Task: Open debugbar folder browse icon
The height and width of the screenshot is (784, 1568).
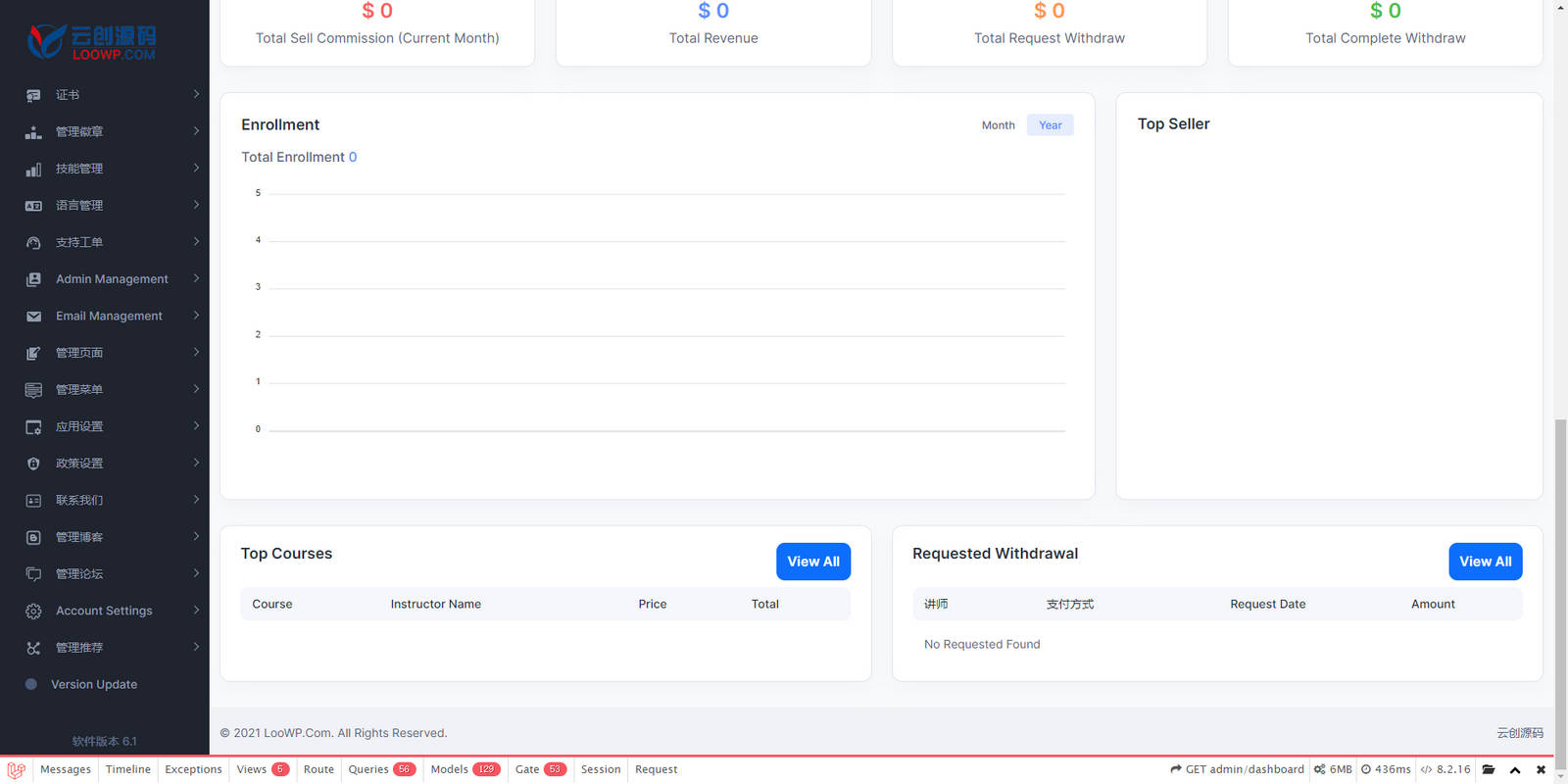Action: click(x=1489, y=769)
